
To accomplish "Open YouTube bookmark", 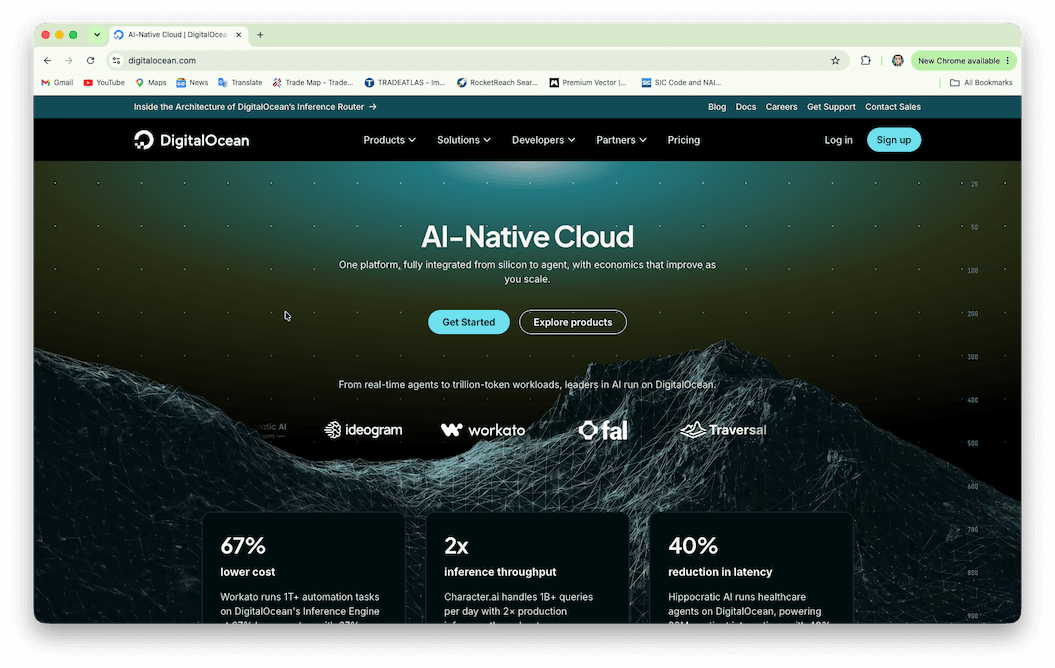I will coord(104,83).
